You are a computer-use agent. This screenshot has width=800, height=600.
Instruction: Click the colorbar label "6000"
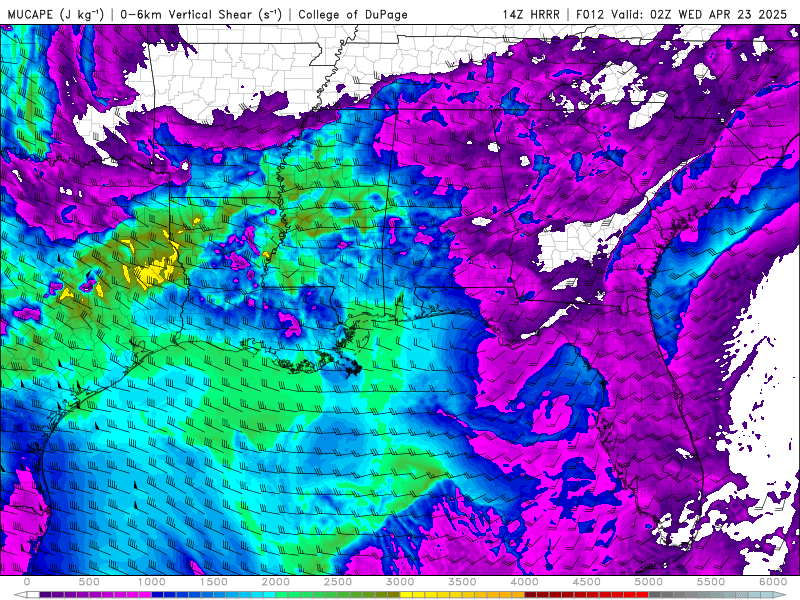tap(774, 582)
